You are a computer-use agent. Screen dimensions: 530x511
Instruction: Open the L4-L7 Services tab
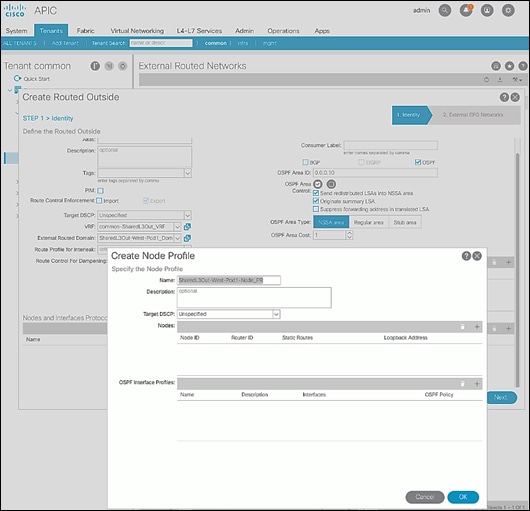click(199, 31)
